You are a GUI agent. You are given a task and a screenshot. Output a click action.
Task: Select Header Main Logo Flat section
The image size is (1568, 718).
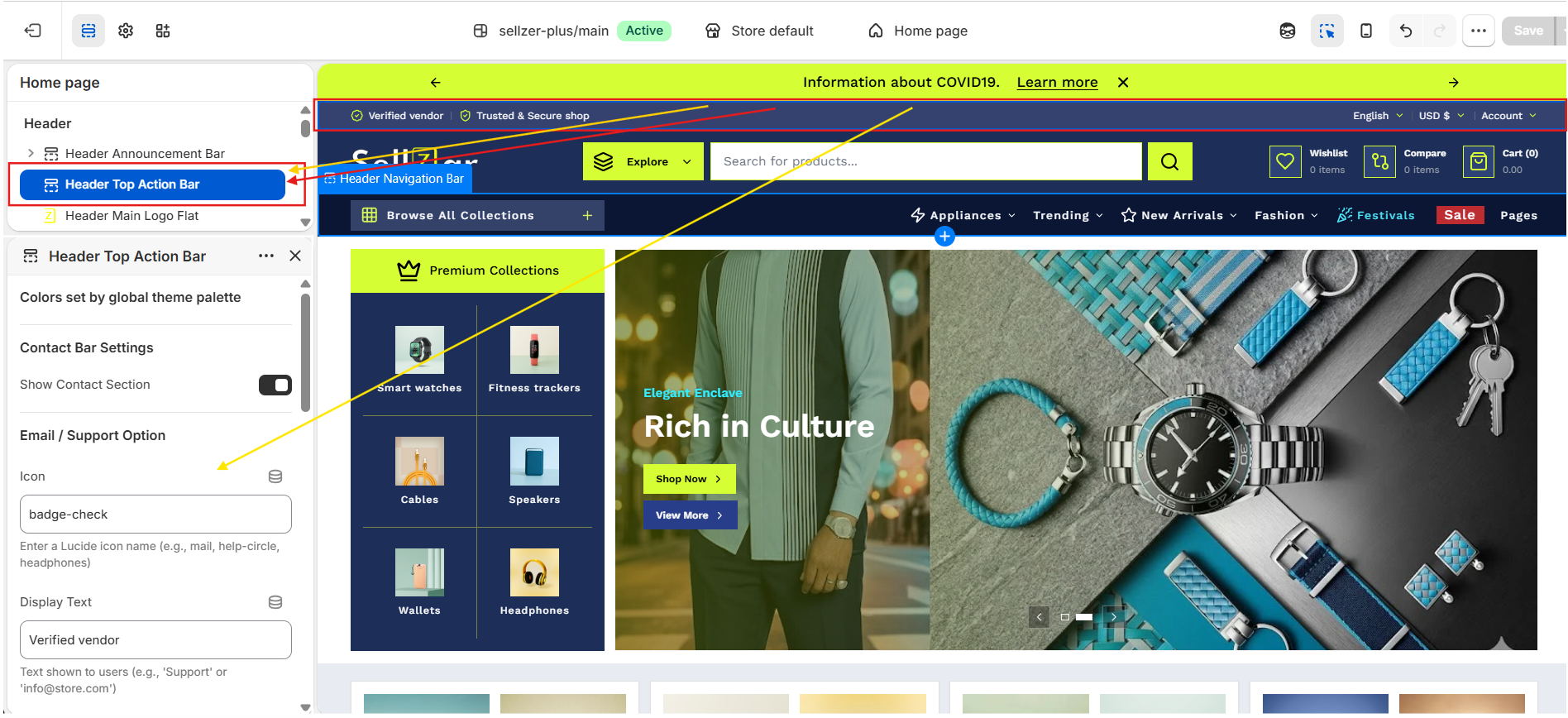[x=132, y=216]
